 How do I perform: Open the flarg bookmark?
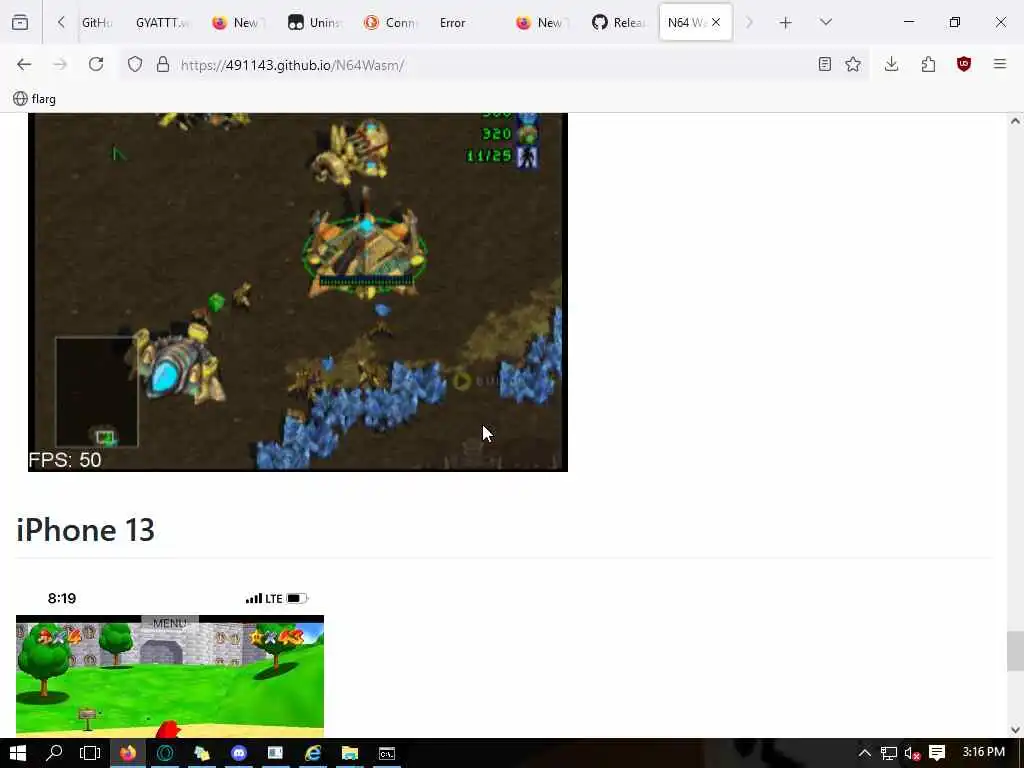35,99
